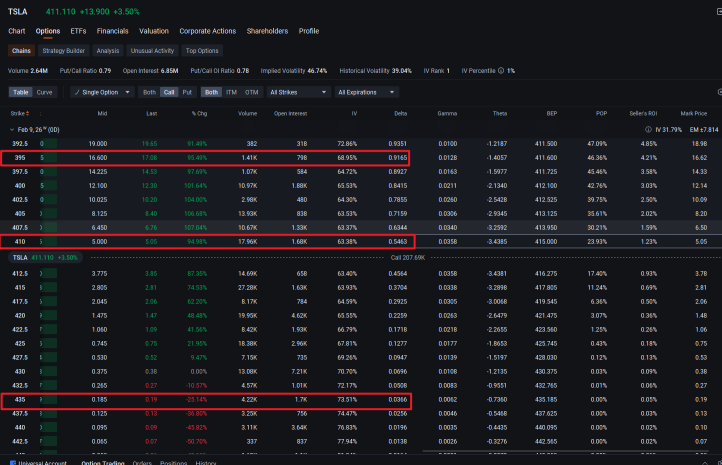The width and height of the screenshot is (722, 465).
Task: Open the ETFs tab
Action: click(x=78, y=31)
